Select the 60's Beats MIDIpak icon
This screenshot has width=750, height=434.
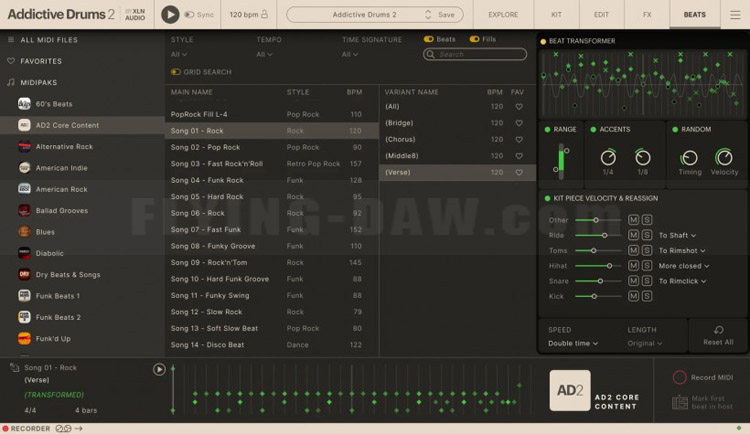tap(24, 104)
